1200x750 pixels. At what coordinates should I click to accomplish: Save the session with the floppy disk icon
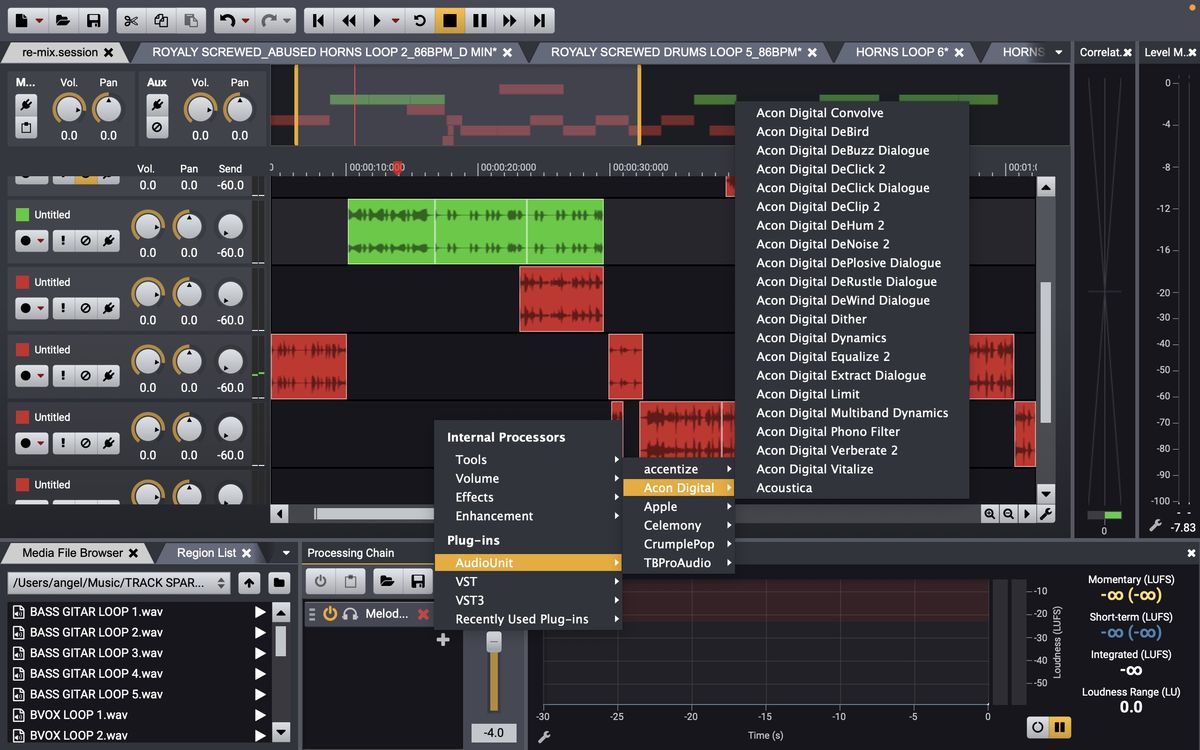pos(93,20)
